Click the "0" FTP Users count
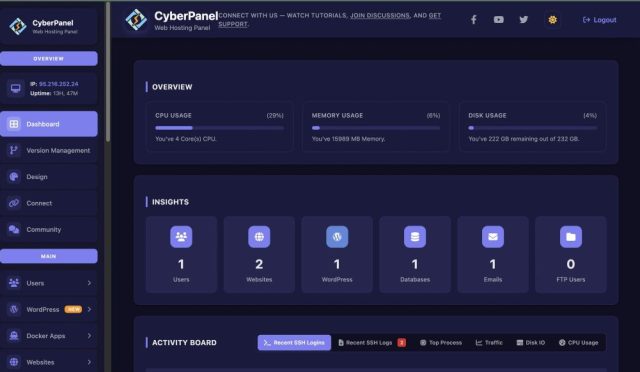Viewport: 640px width, 372px height. tap(571, 264)
